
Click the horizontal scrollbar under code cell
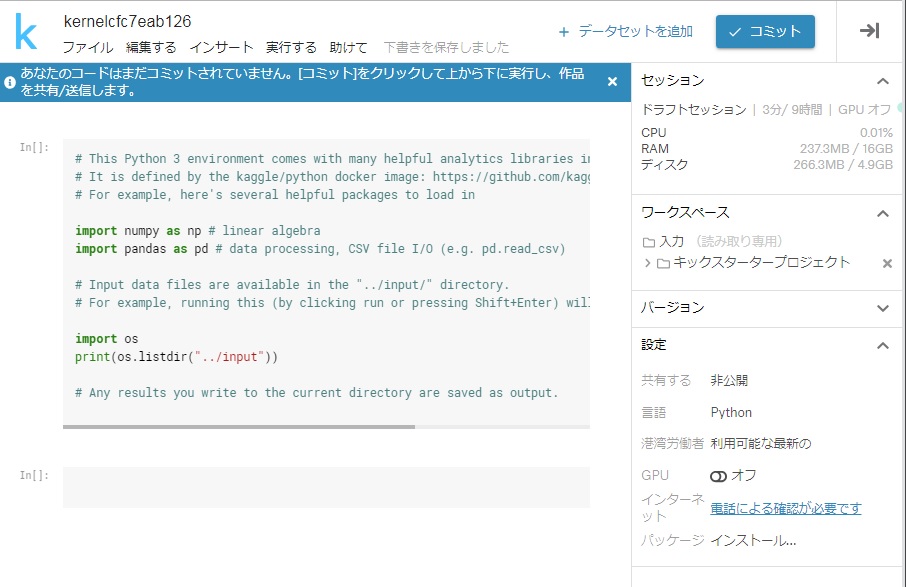(x=239, y=427)
